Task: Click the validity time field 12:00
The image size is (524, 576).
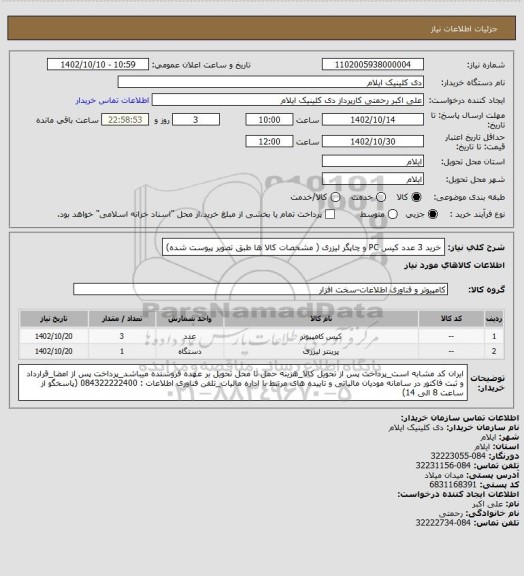Action: (269, 141)
